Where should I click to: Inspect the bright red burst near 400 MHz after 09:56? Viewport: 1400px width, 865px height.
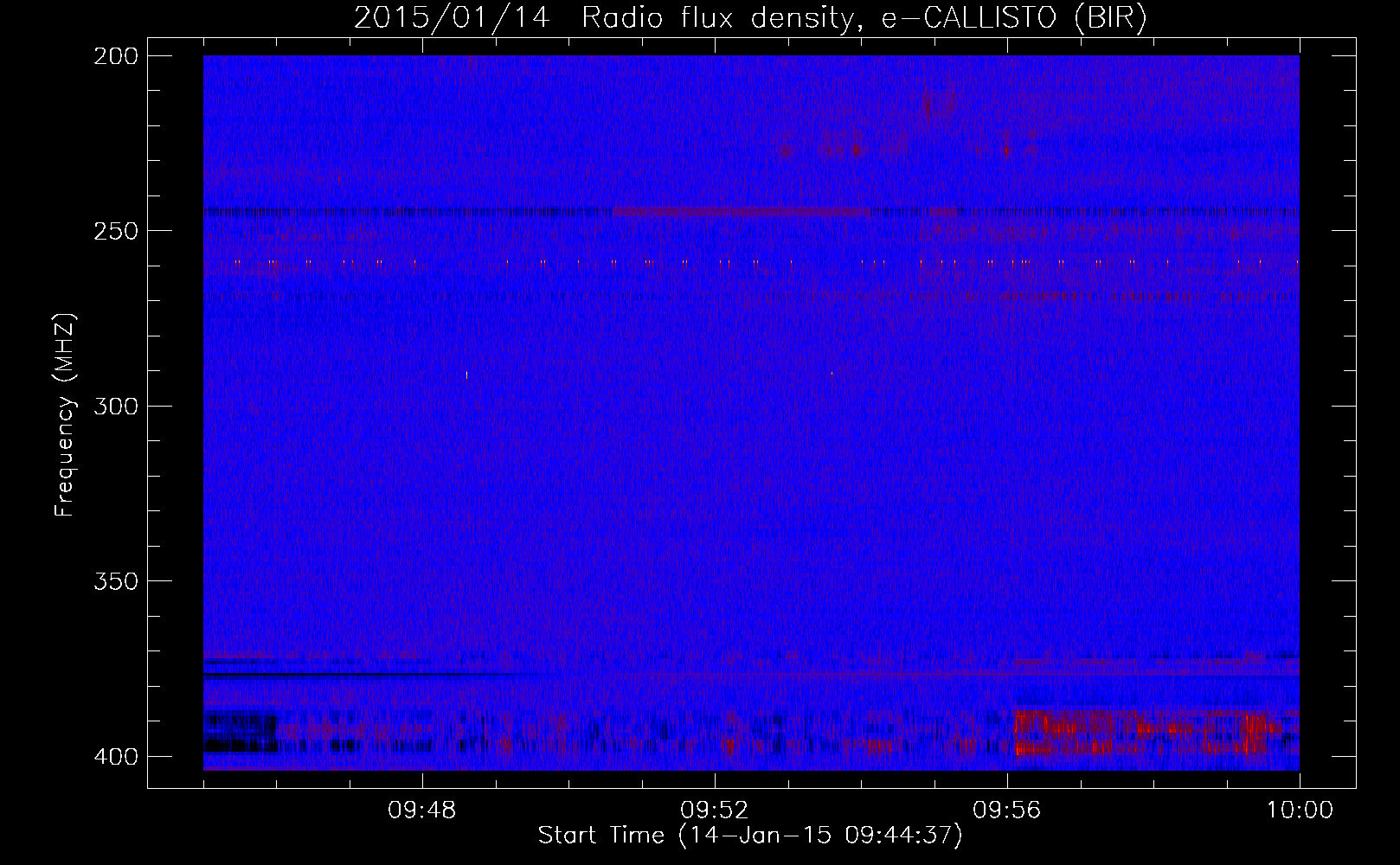1146,734
